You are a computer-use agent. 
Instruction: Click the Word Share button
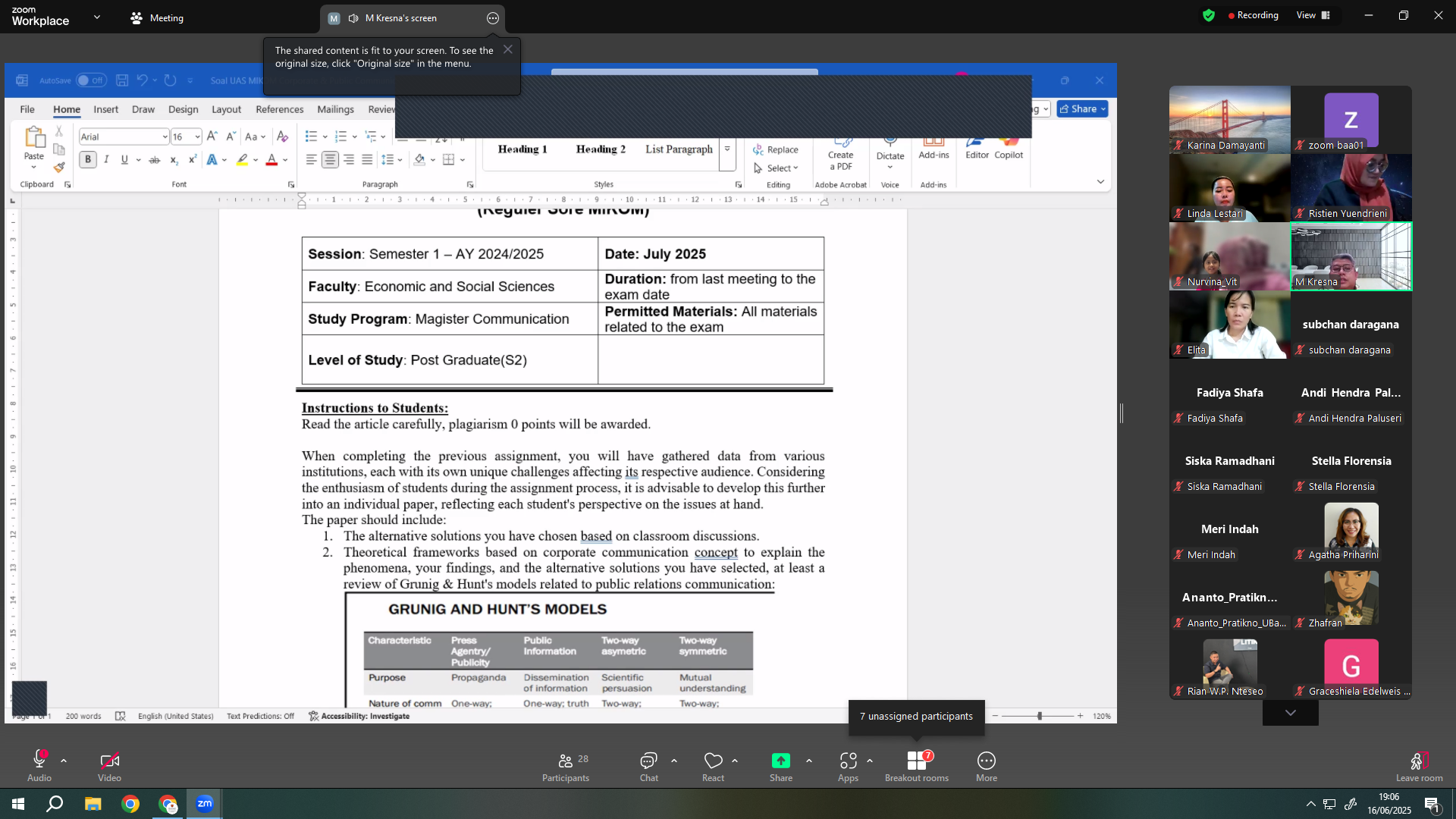[1082, 109]
